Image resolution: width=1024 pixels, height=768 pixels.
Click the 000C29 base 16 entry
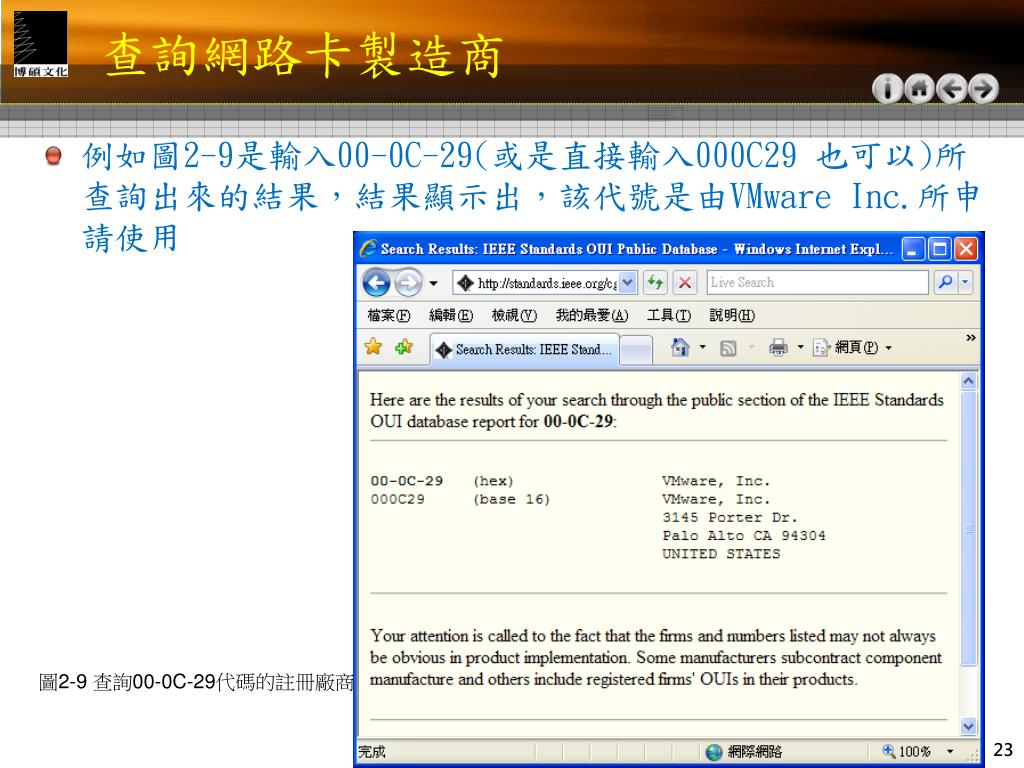pos(398,500)
